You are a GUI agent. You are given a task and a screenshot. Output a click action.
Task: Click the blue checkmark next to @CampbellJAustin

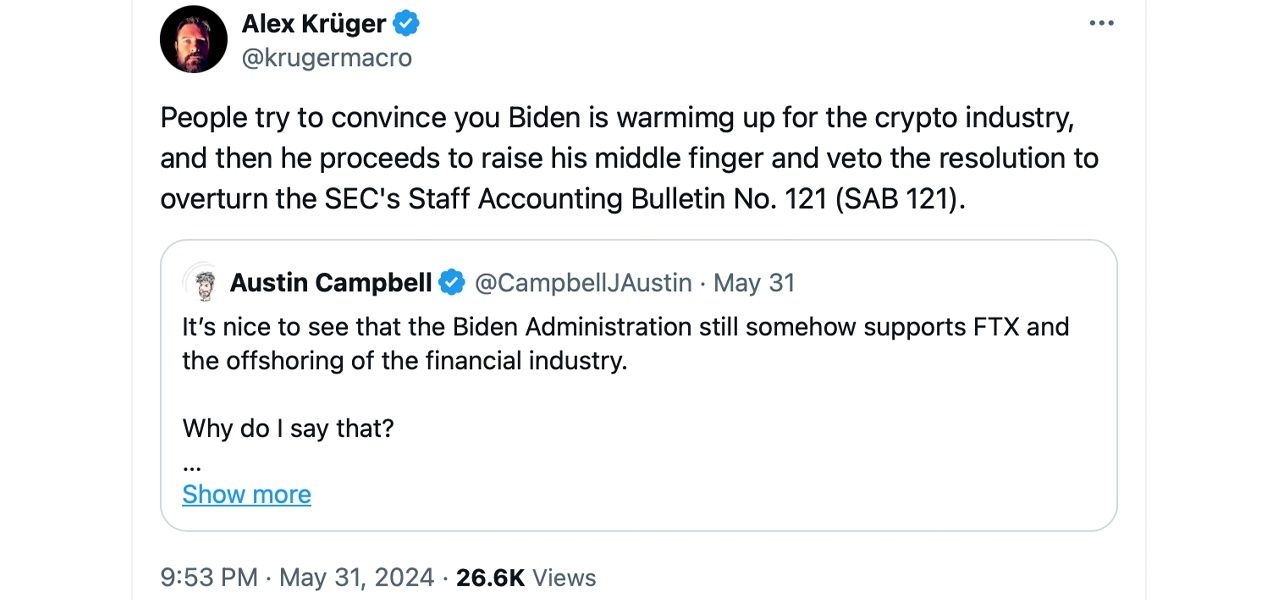[x=452, y=283]
